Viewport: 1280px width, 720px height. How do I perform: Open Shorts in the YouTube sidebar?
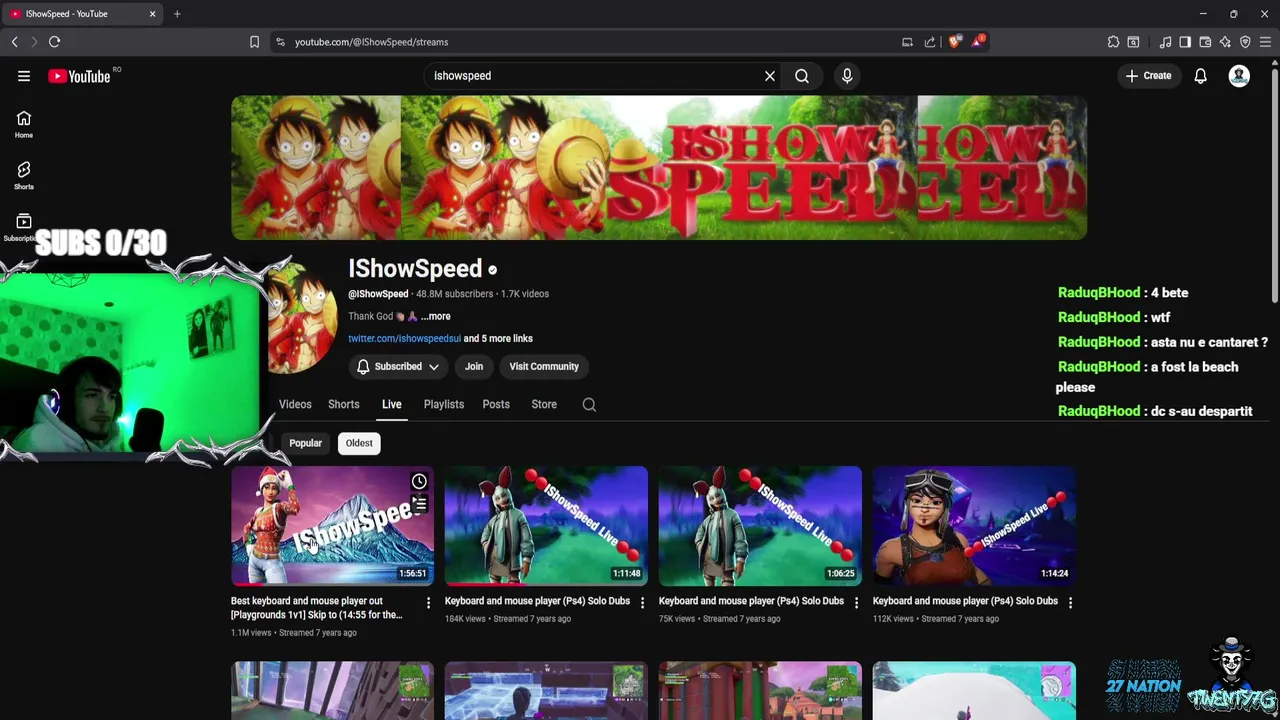pos(24,176)
